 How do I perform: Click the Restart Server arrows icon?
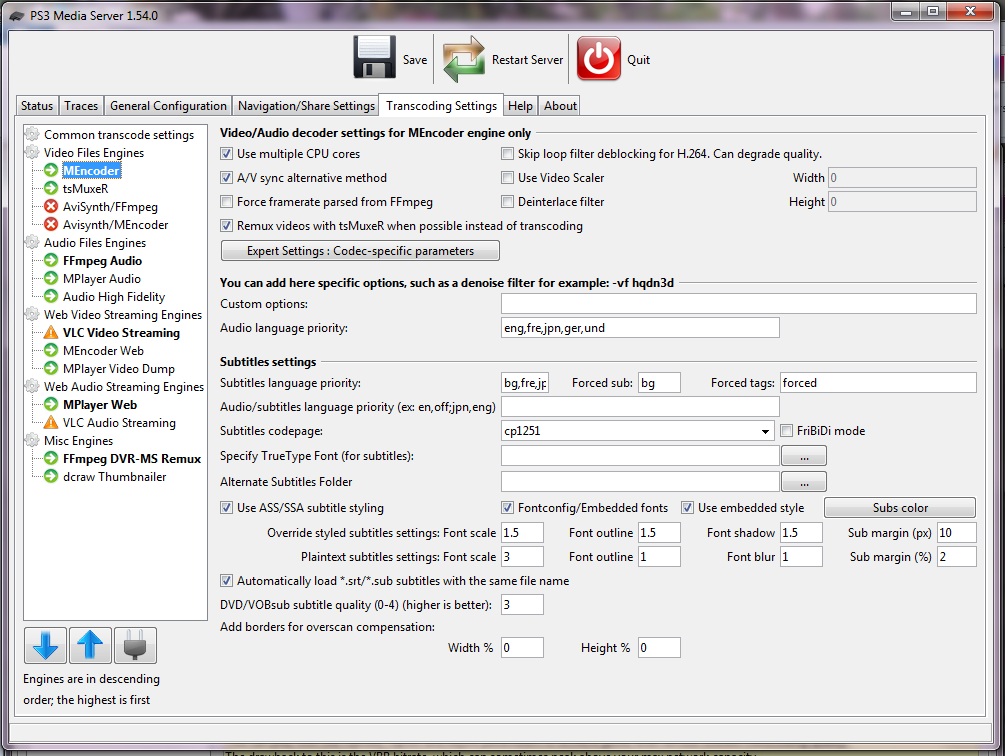click(464, 59)
